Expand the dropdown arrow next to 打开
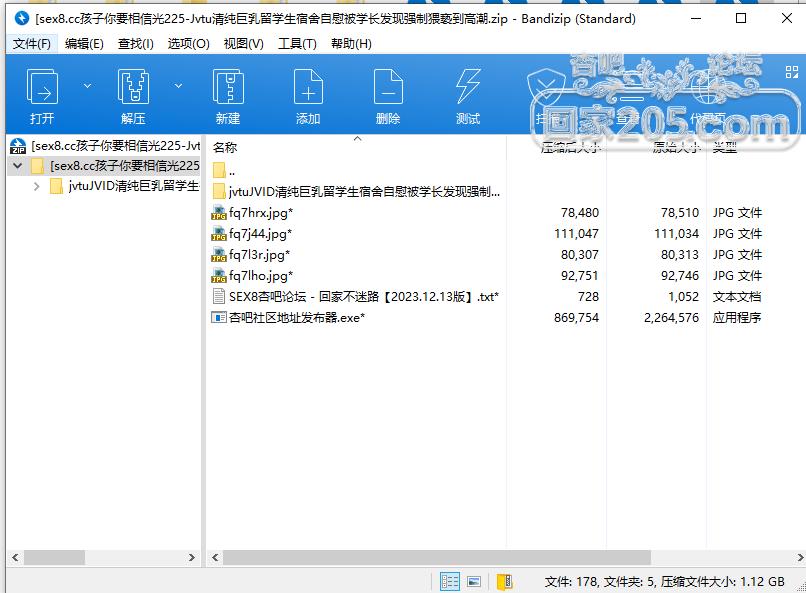The image size is (806, 593). click(87, 86)
